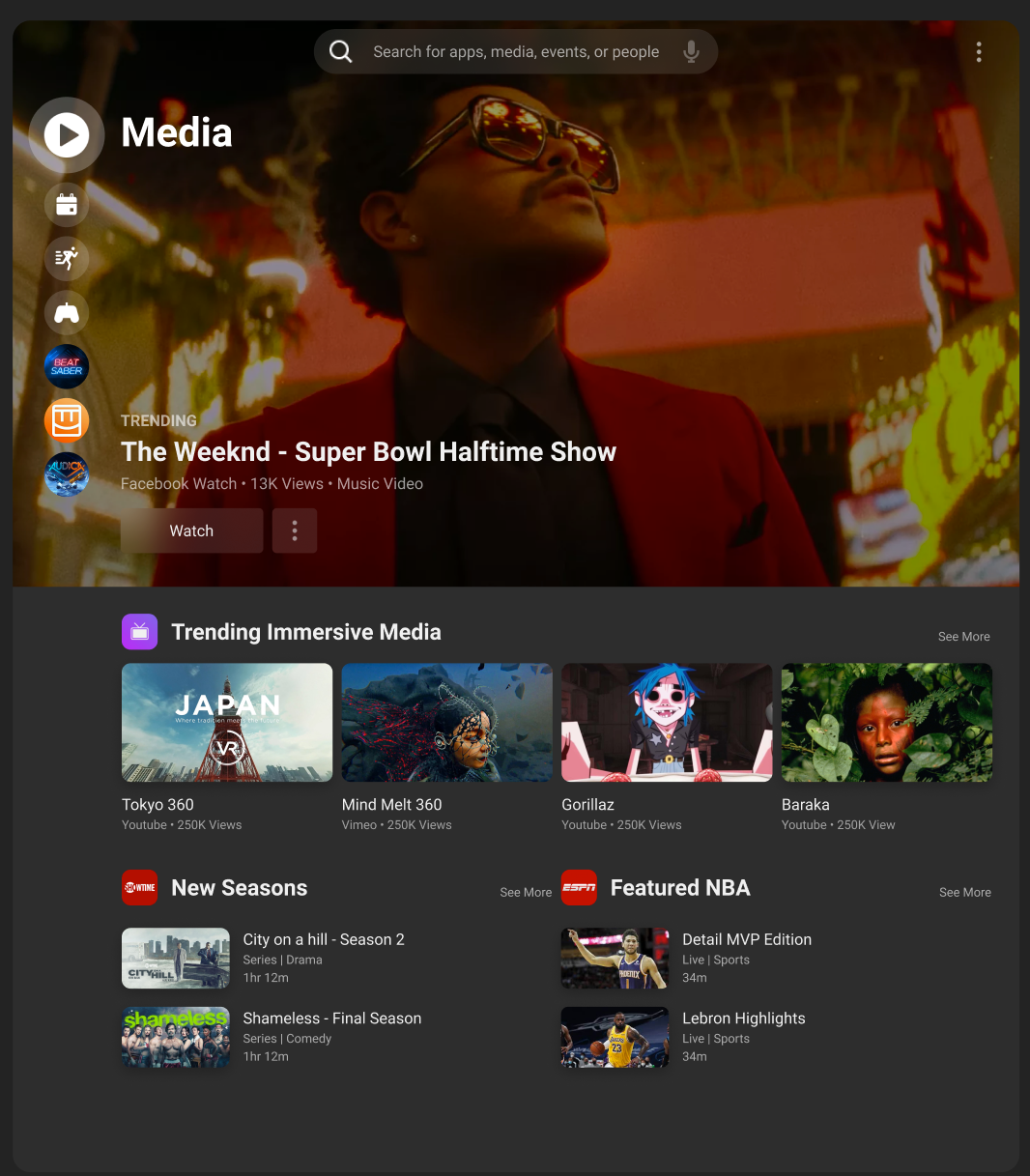Screen dimensions: 1030x1176
Task: Click the search magnifier icon
Action: click(x=341, y=51)
